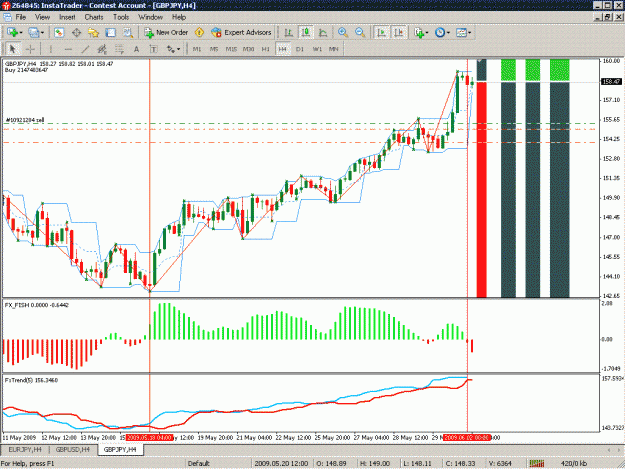Switch timeframe to M1
Screen dimensions: 625x469
[197, 49]
